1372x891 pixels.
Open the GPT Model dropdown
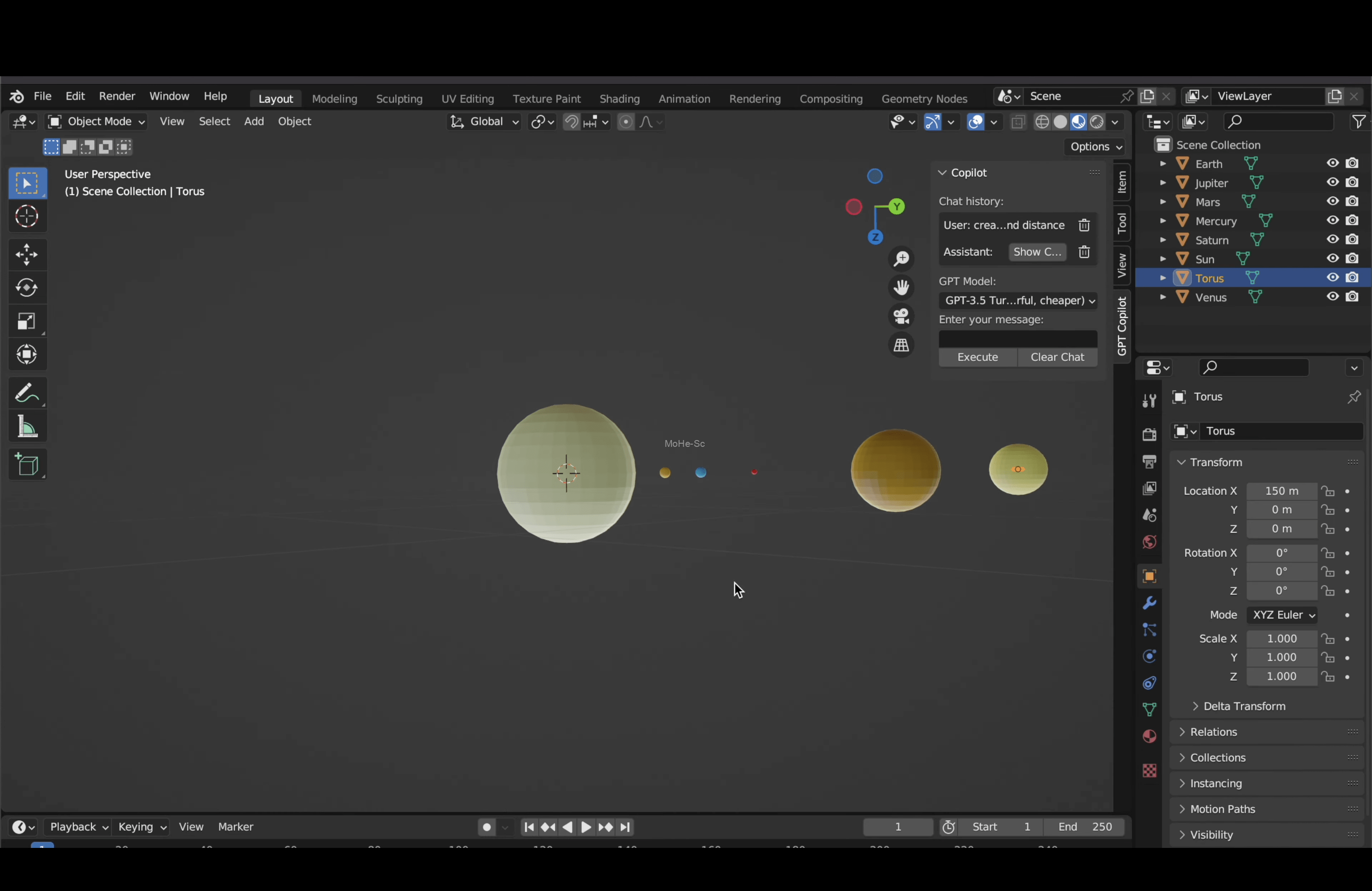[1018, 301]
